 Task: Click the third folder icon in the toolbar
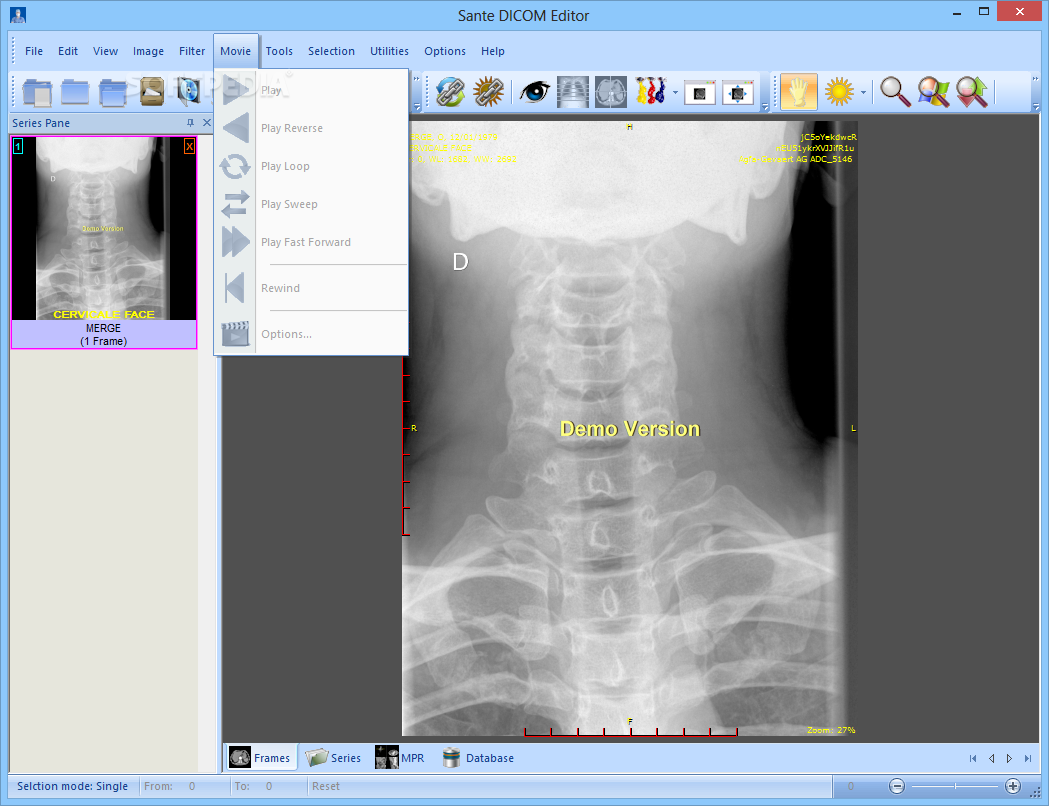[x=113, y=92]
